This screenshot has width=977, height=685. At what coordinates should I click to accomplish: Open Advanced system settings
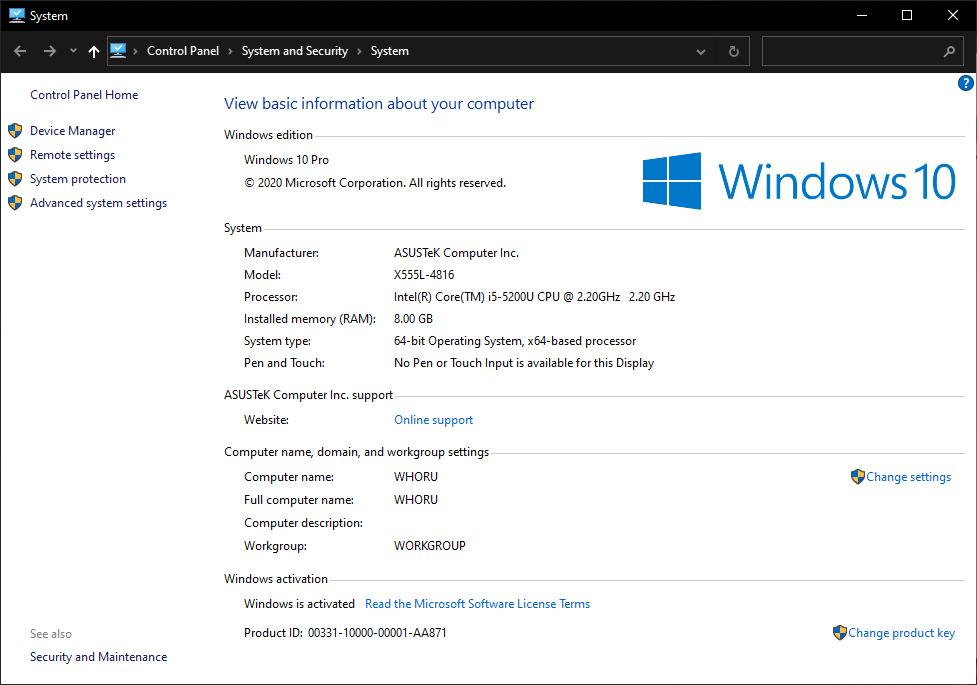pos(98,203)
